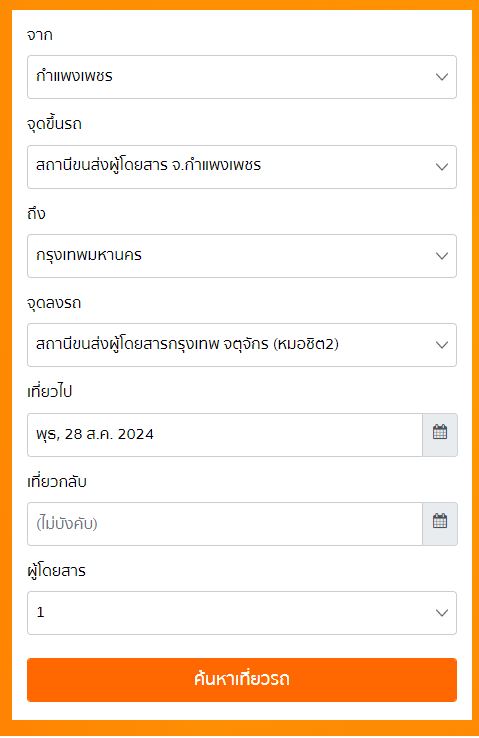
Task: Click the จุดขึ้นรถ field label
Action: (54, 124)
